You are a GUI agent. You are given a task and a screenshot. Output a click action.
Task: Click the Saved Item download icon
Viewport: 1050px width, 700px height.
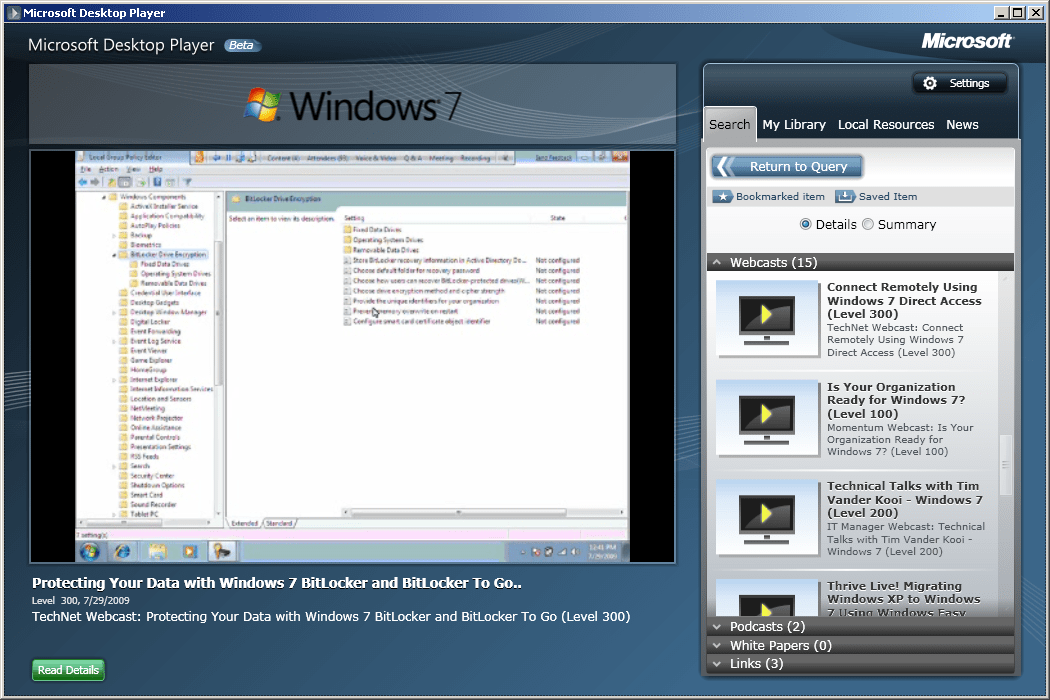pos(844,196)
